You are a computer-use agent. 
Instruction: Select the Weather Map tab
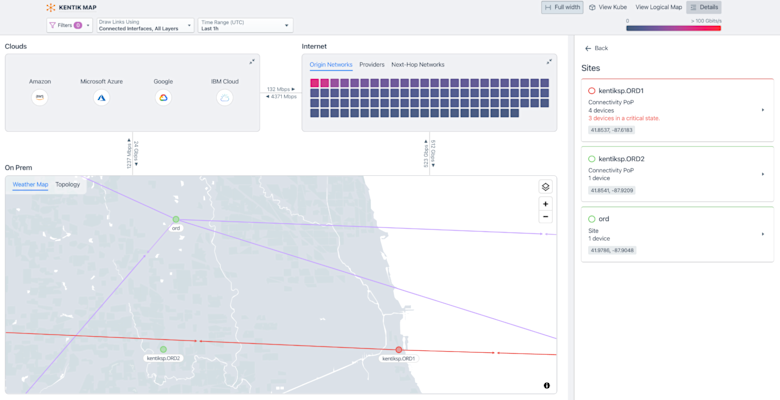point(30,185)
